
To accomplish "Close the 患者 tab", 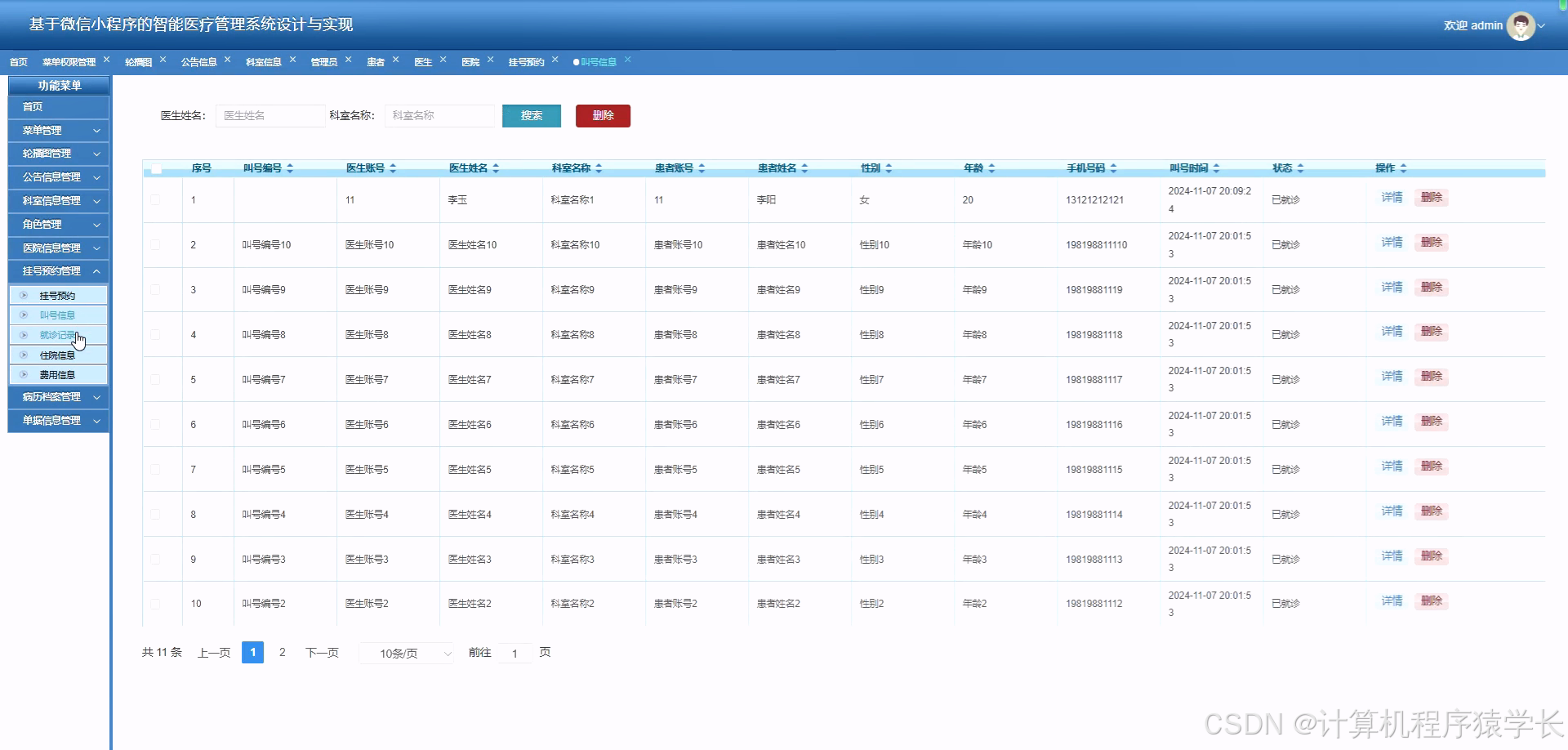I will point(395,60).
